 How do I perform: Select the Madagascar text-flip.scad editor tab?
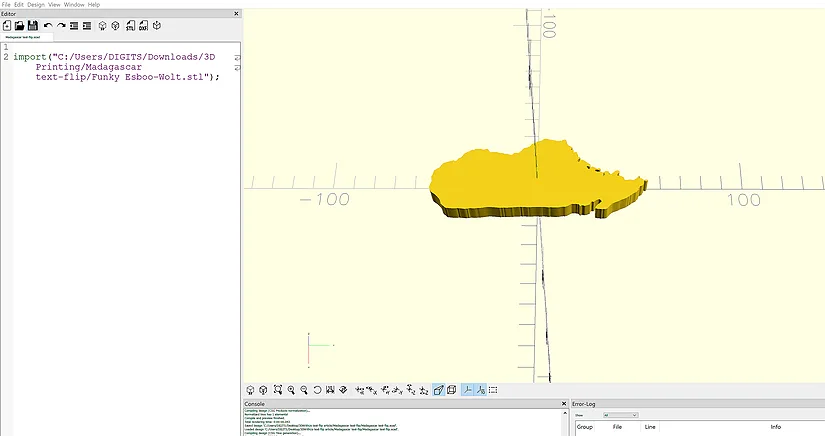(x=26, y=37)
